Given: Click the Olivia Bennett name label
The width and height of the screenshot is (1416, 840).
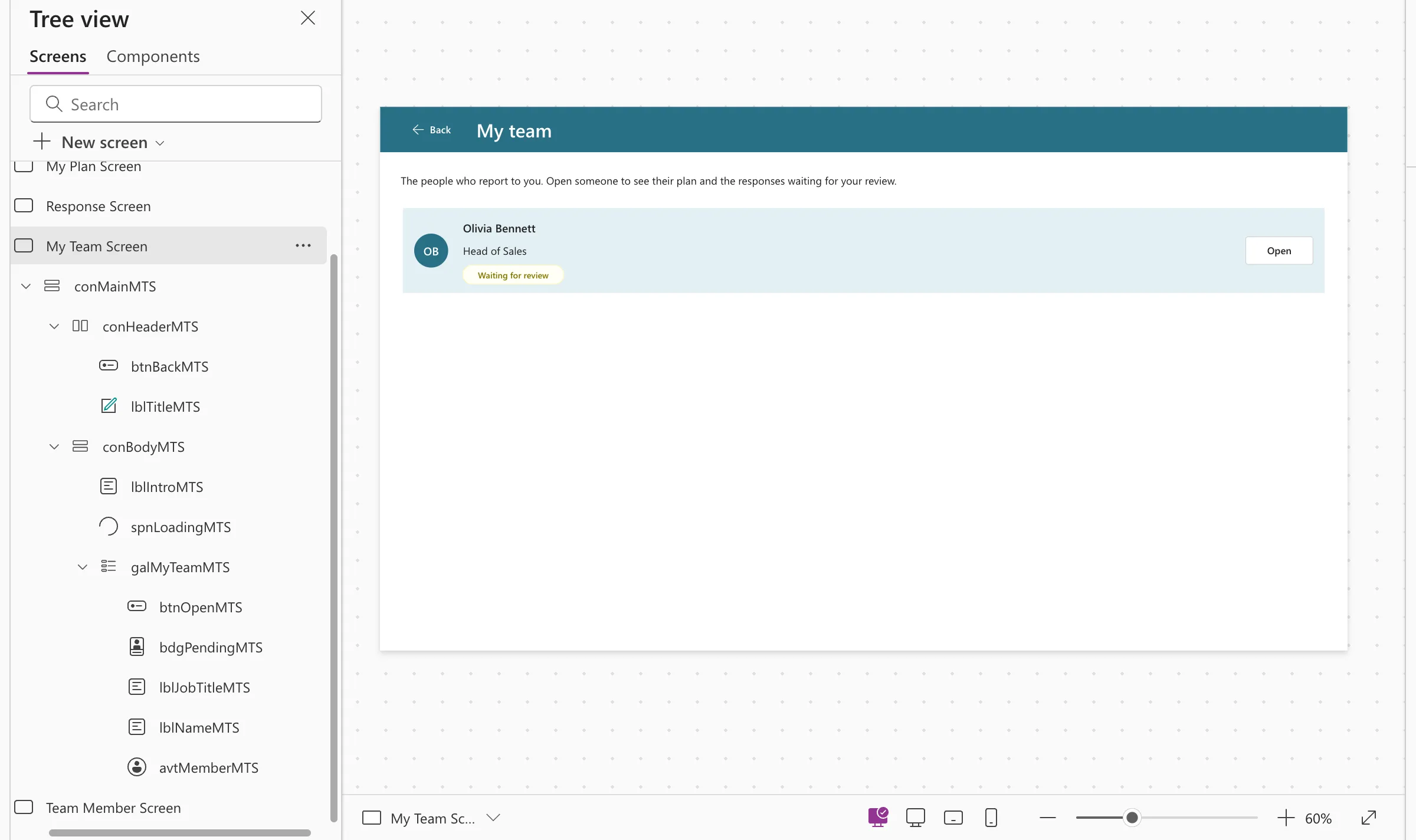Looking at the screenshot, I should coord(499,228).
